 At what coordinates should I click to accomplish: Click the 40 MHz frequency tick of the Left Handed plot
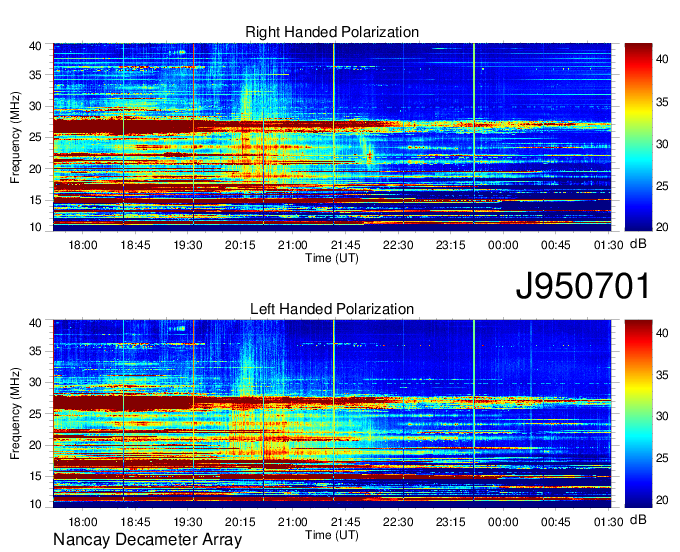(x=36, y=323)
